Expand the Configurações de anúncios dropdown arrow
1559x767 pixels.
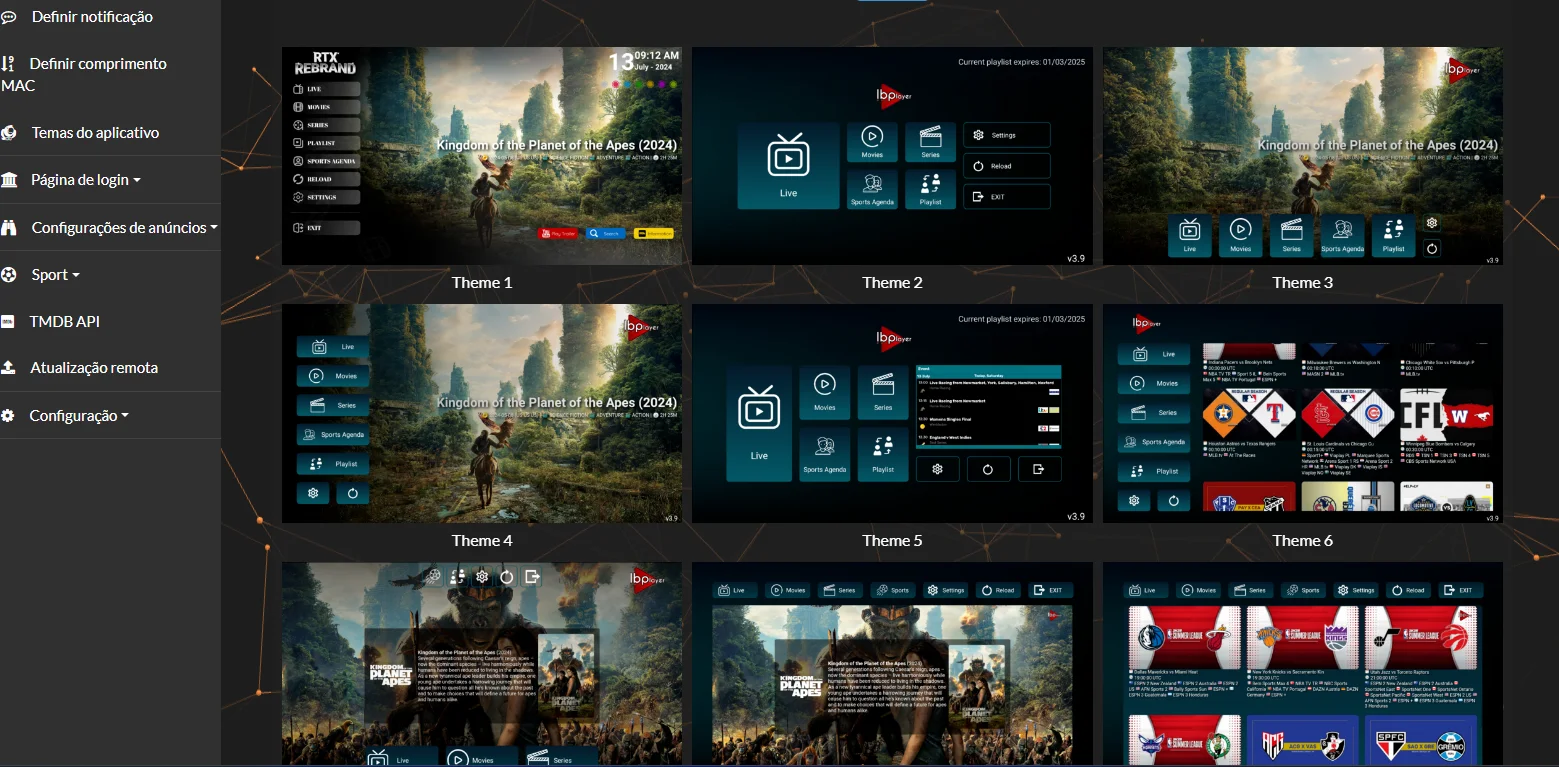coord(214,228)
